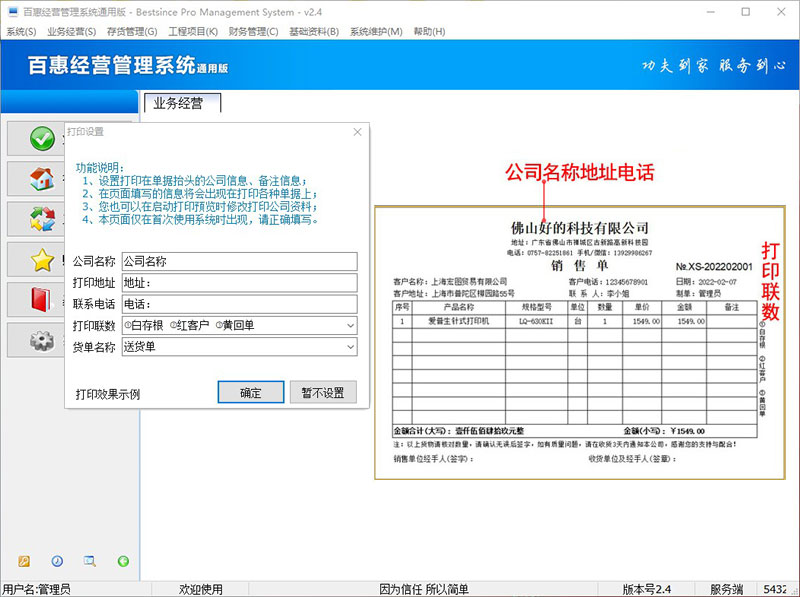Click the 功能说明 heading text

pyautogui.click(x=99, y=167)
